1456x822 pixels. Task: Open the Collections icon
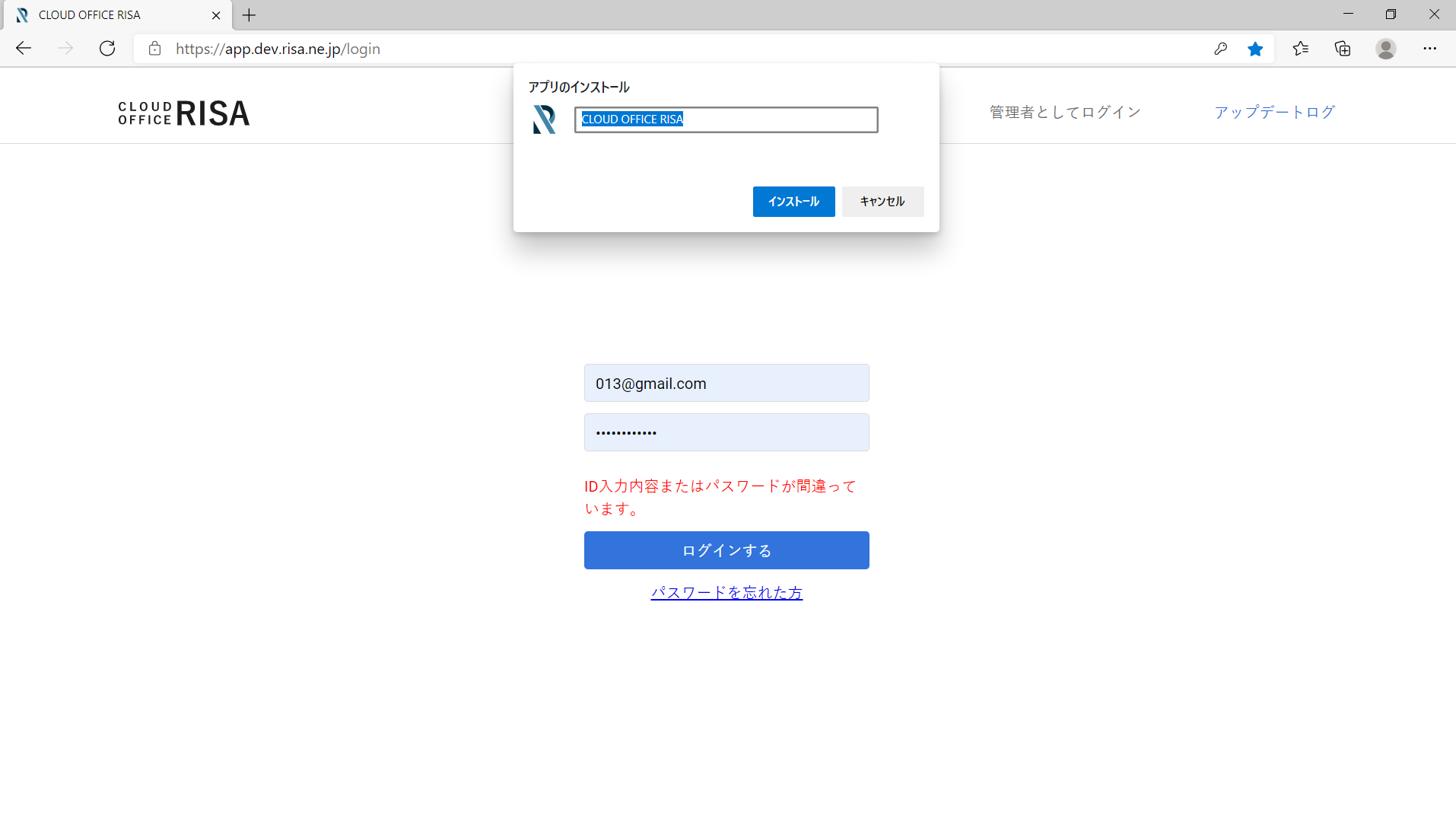coord(1343,49)
